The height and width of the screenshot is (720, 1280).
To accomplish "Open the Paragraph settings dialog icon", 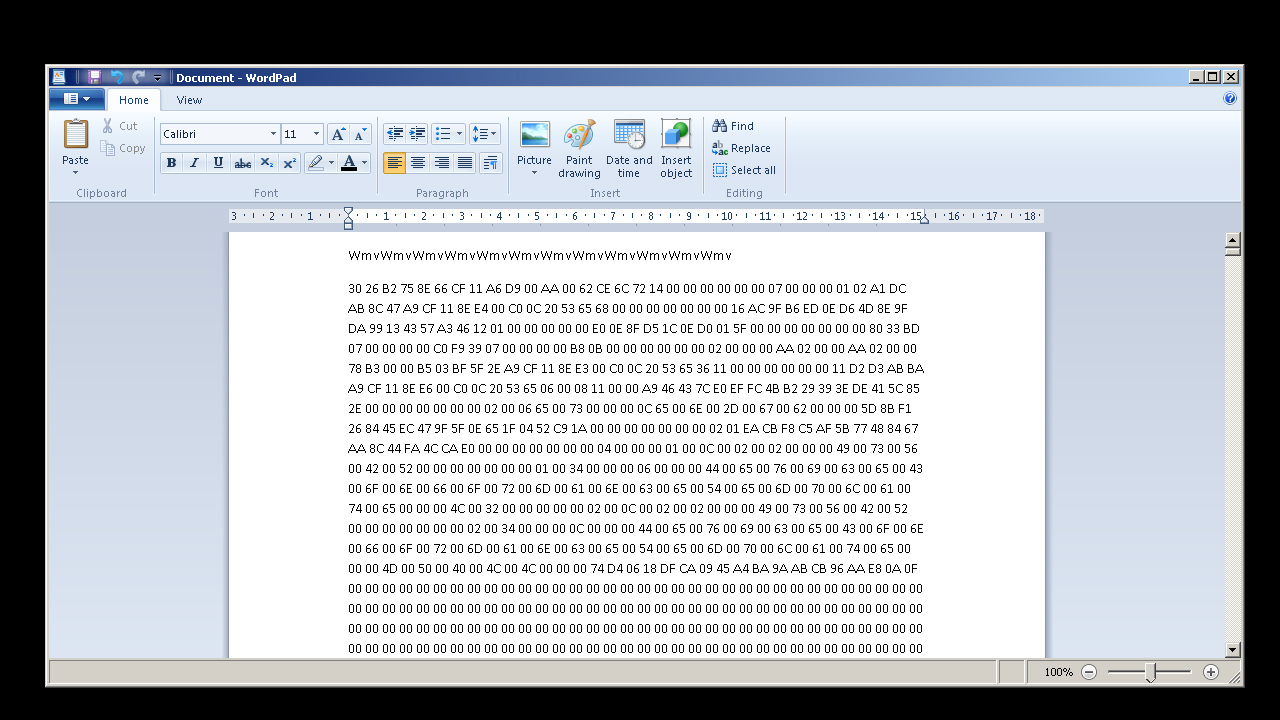I will (x=490, y=163).
